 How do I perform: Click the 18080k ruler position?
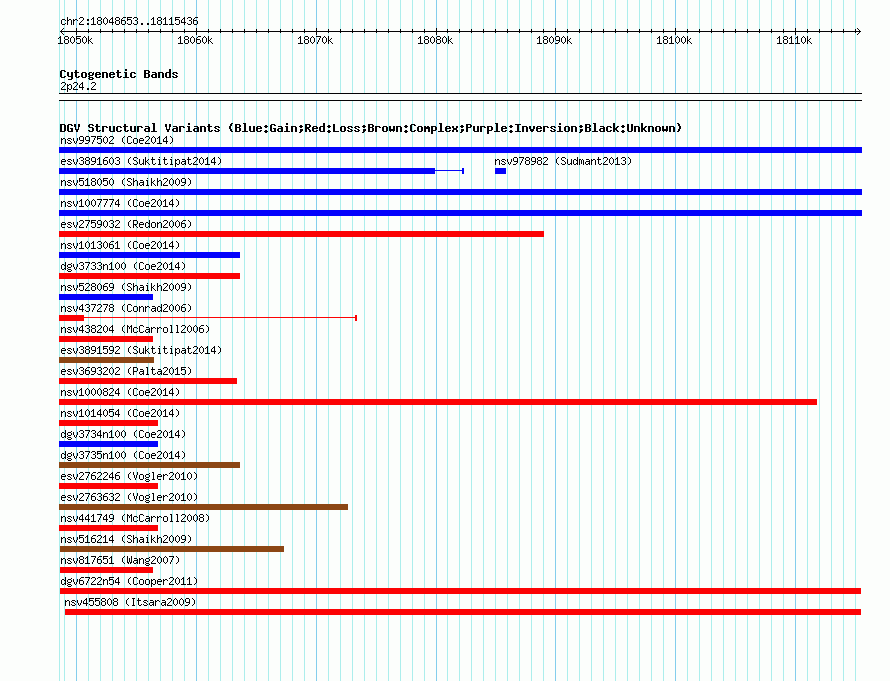(435, 40)
